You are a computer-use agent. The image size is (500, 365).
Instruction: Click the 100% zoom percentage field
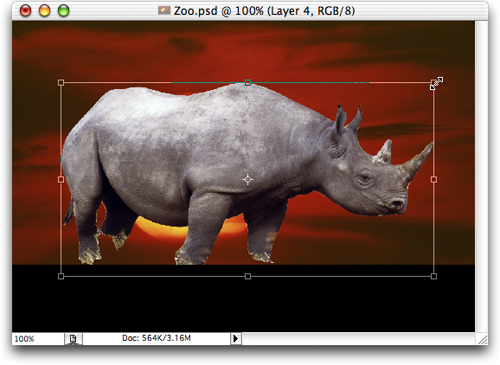point(38,339)
